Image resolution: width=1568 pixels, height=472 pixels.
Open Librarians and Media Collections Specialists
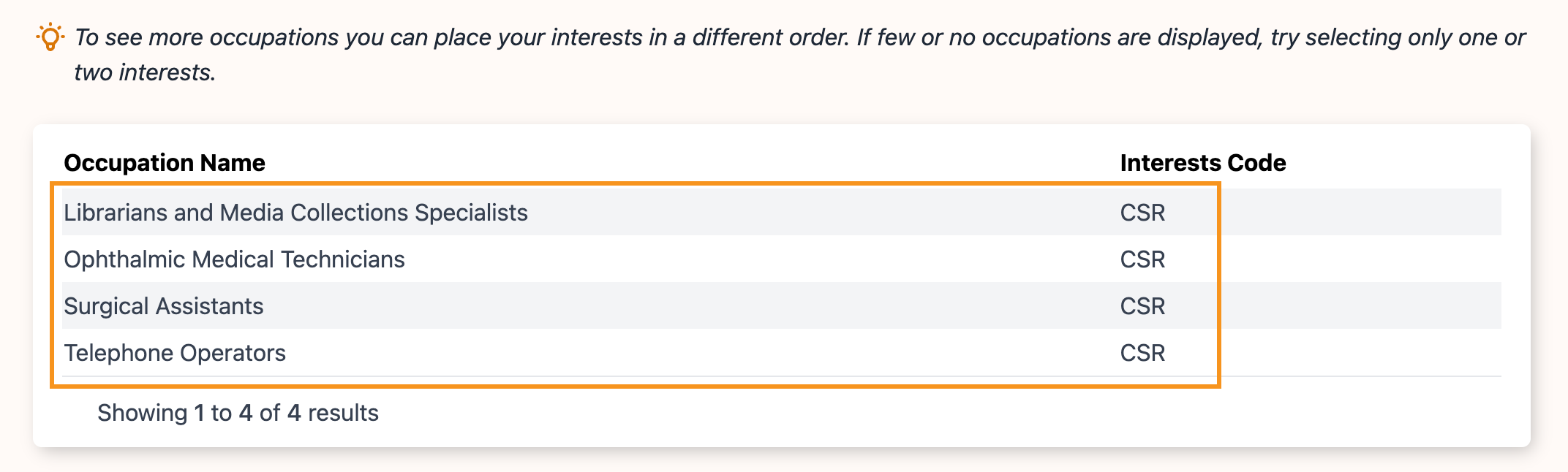tap(295, 213)
